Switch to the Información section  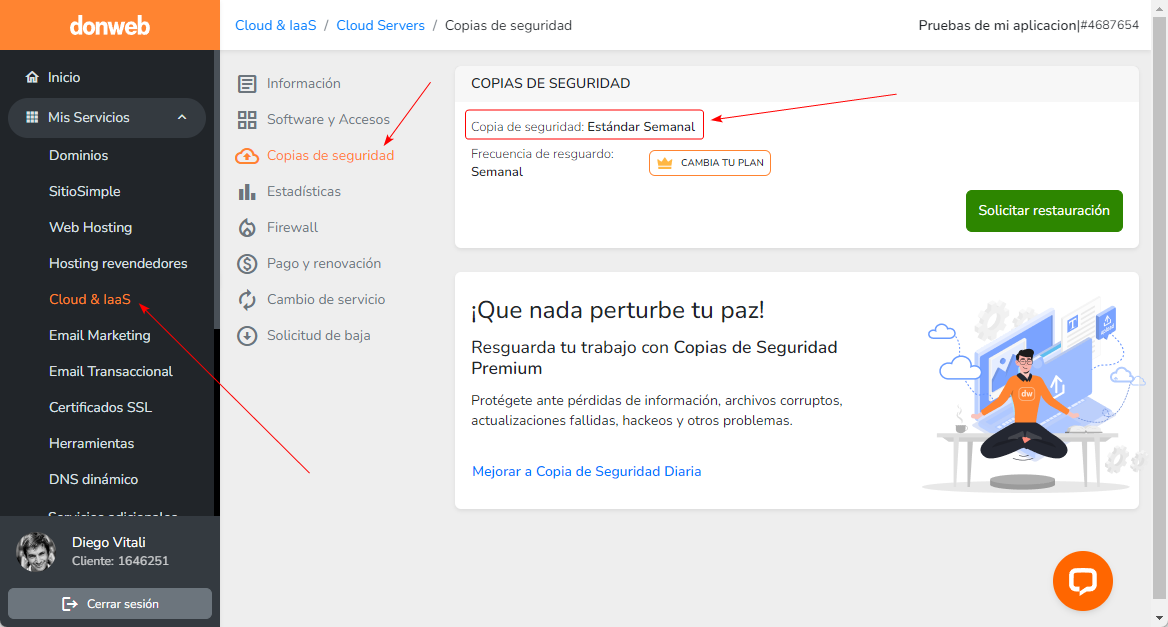click(303, 83)
